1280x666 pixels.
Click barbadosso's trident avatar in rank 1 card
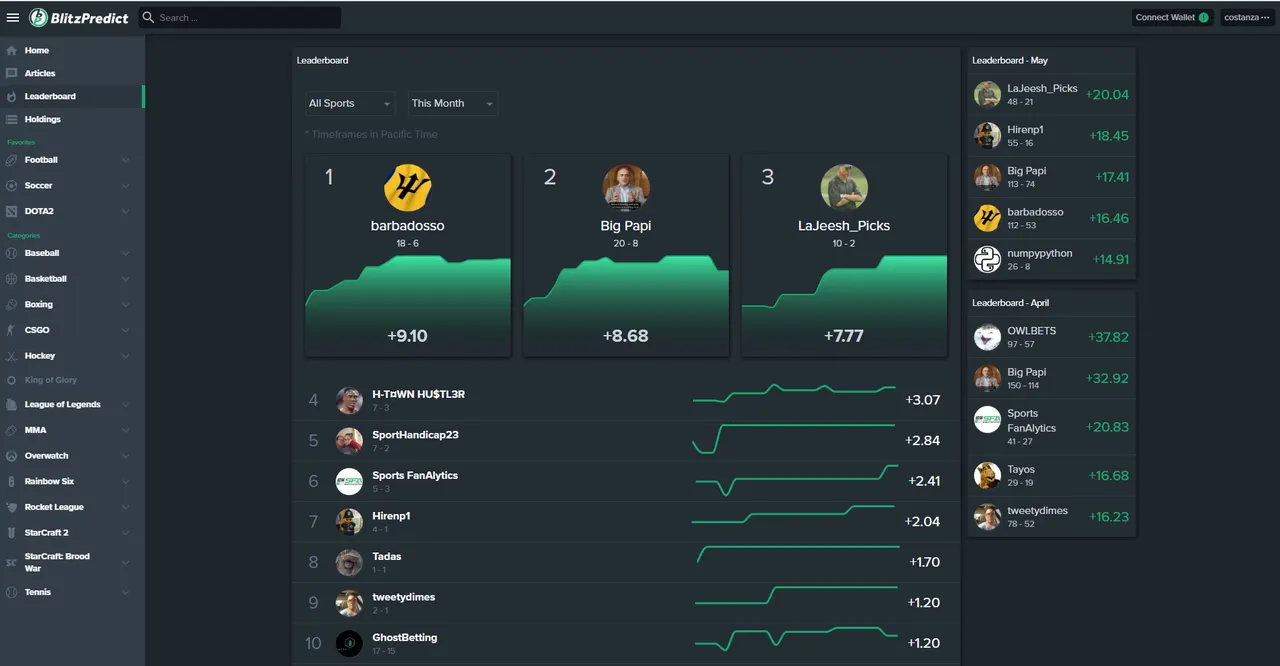407,187
